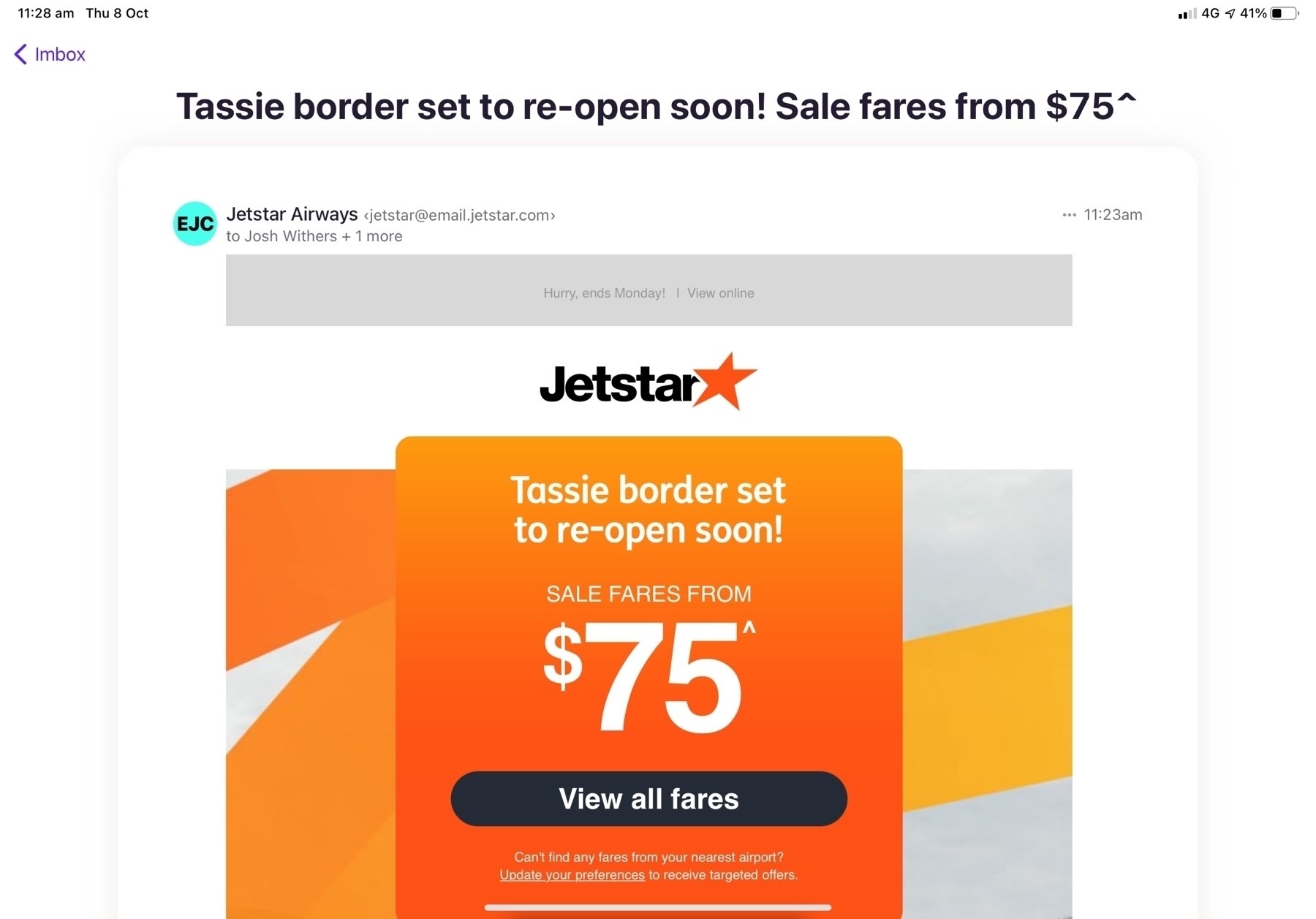Tap the status bar clock
This screenshot has width=1316, height=919.
click(x=46, y=13)
